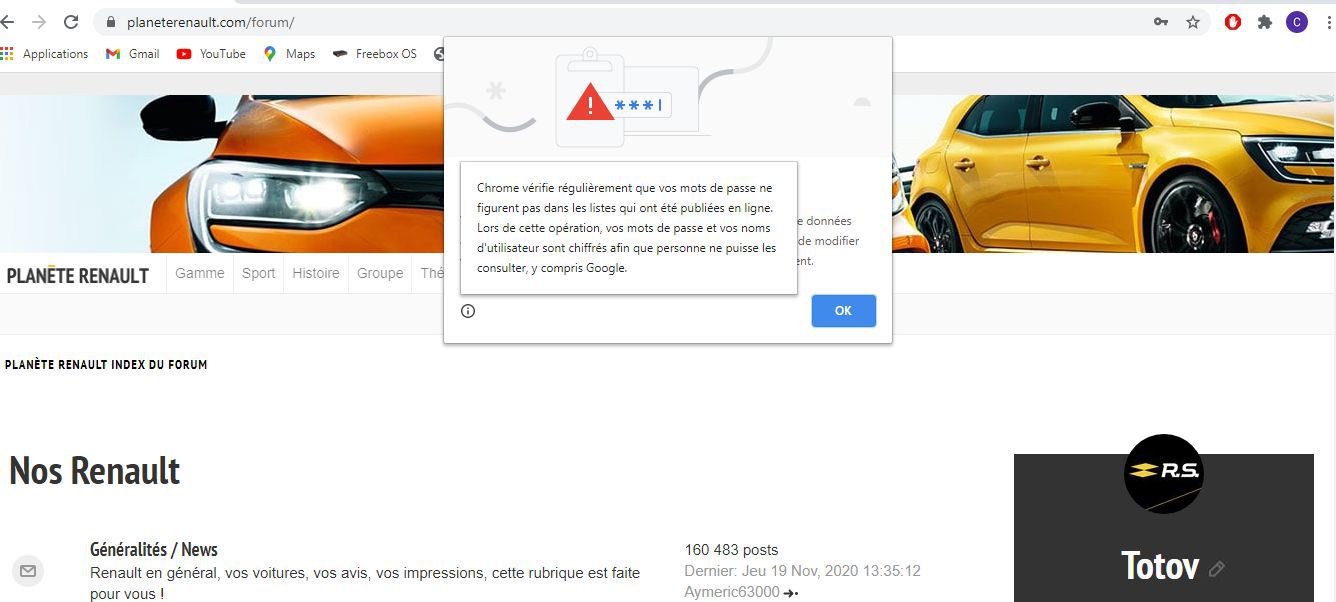Open the Extensions puzzle-piece menu

pyautogui.click(x=1265, y=22)
